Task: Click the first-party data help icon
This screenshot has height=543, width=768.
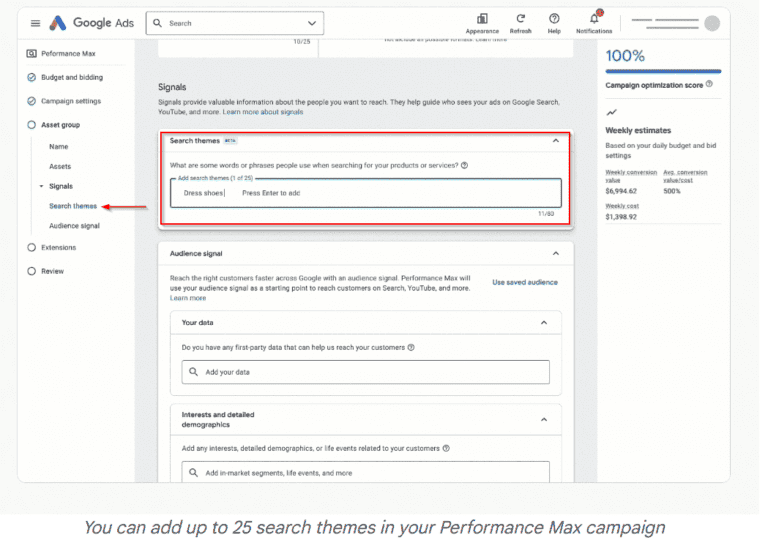Action: pos(411,348)
